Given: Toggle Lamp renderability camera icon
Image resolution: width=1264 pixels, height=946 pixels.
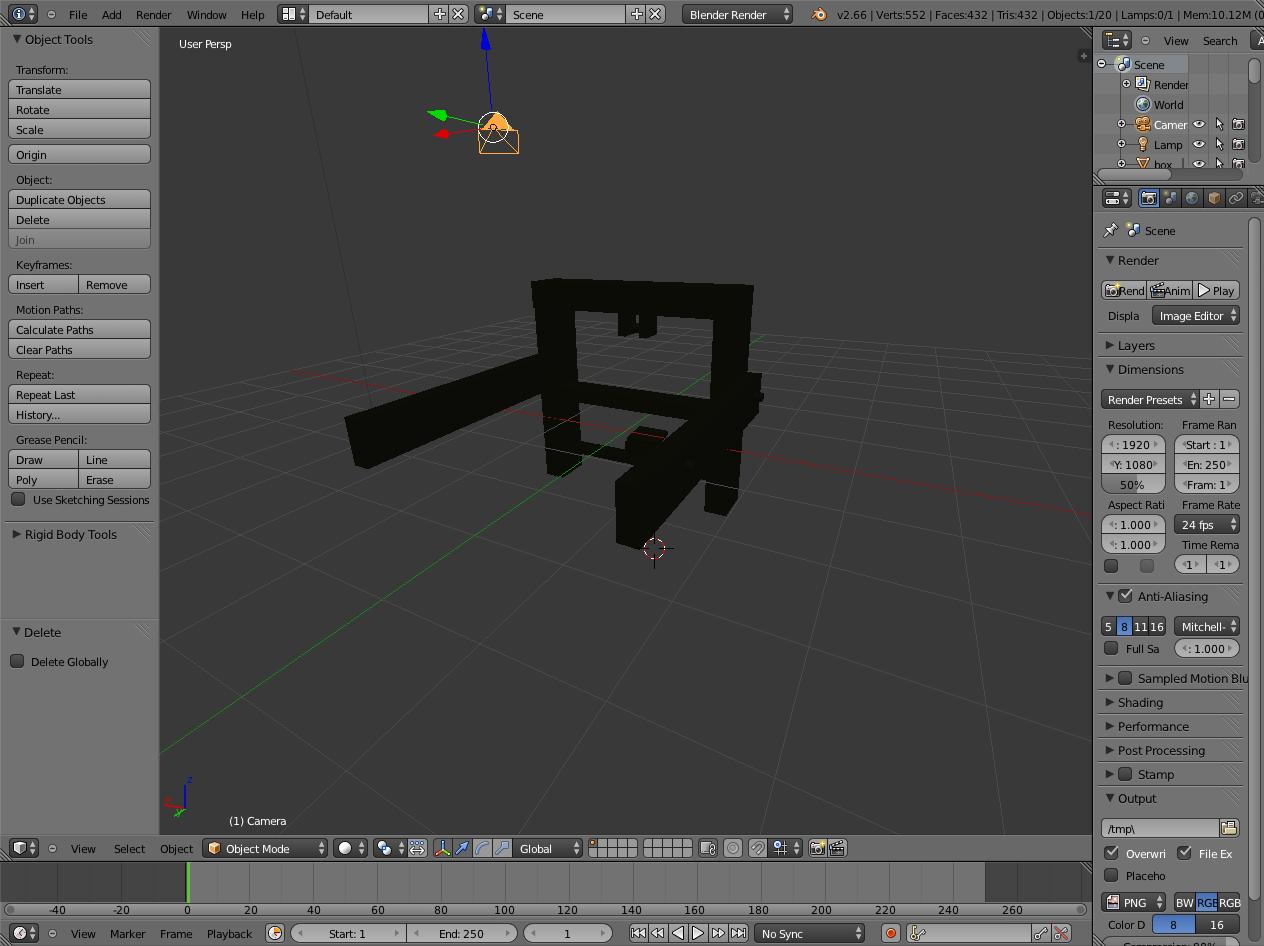Looking at the screenshot, I should pos(1238,144).
